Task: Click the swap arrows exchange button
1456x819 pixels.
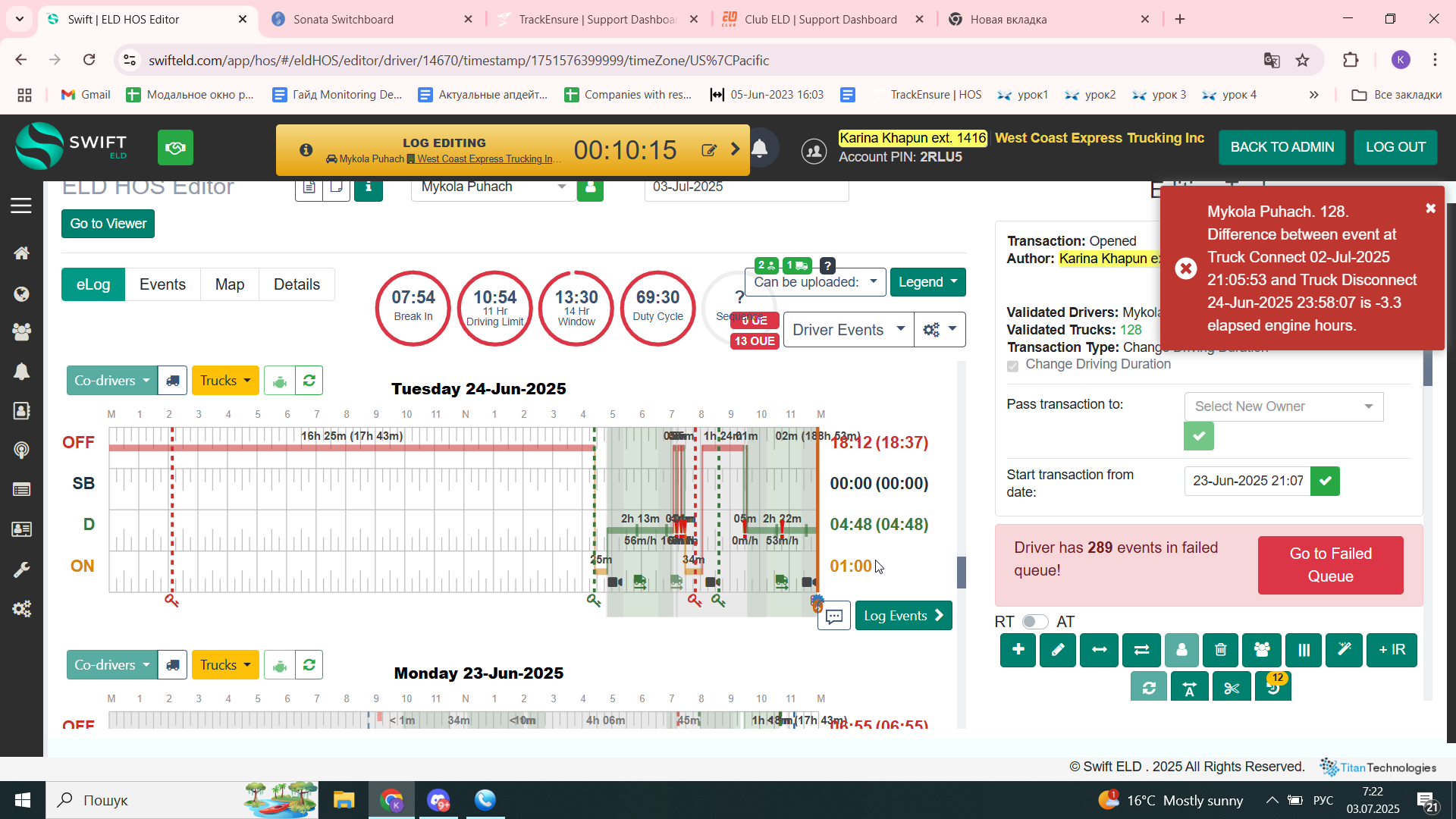Action: (1141, 650)
